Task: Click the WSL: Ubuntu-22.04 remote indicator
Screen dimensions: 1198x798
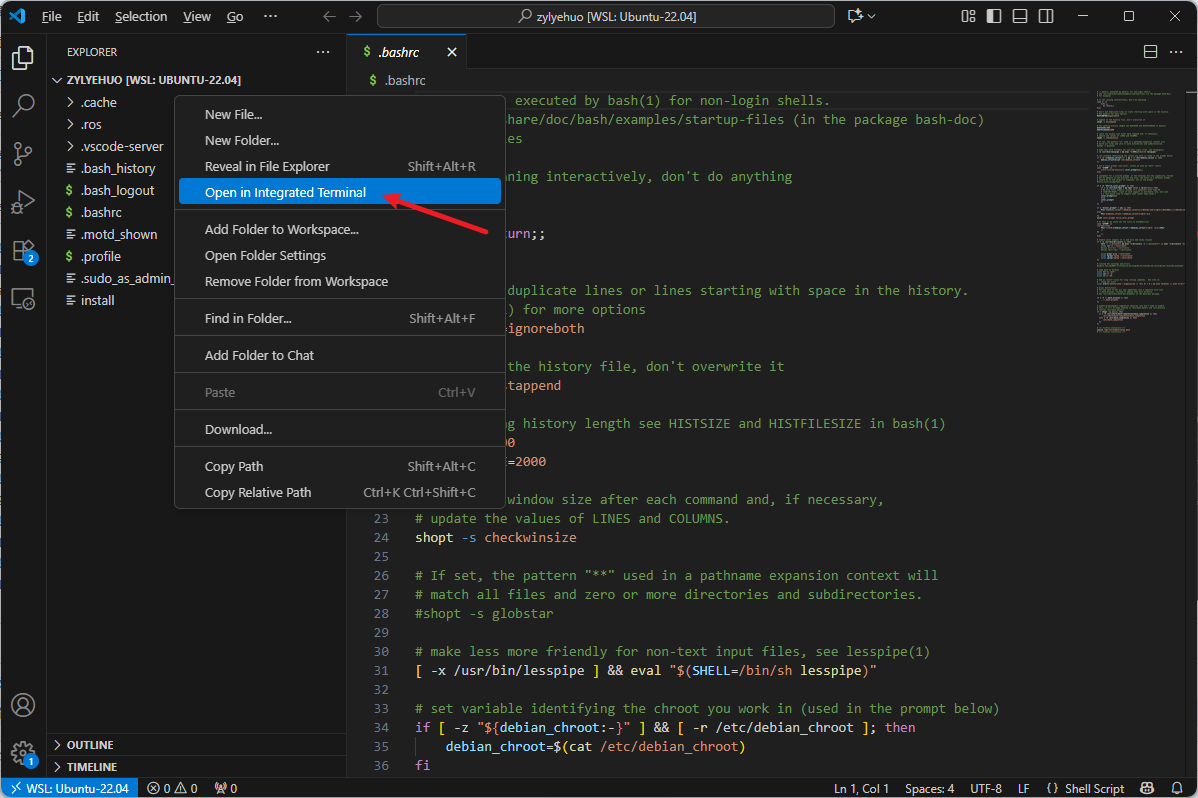Action: coord(70,788)
